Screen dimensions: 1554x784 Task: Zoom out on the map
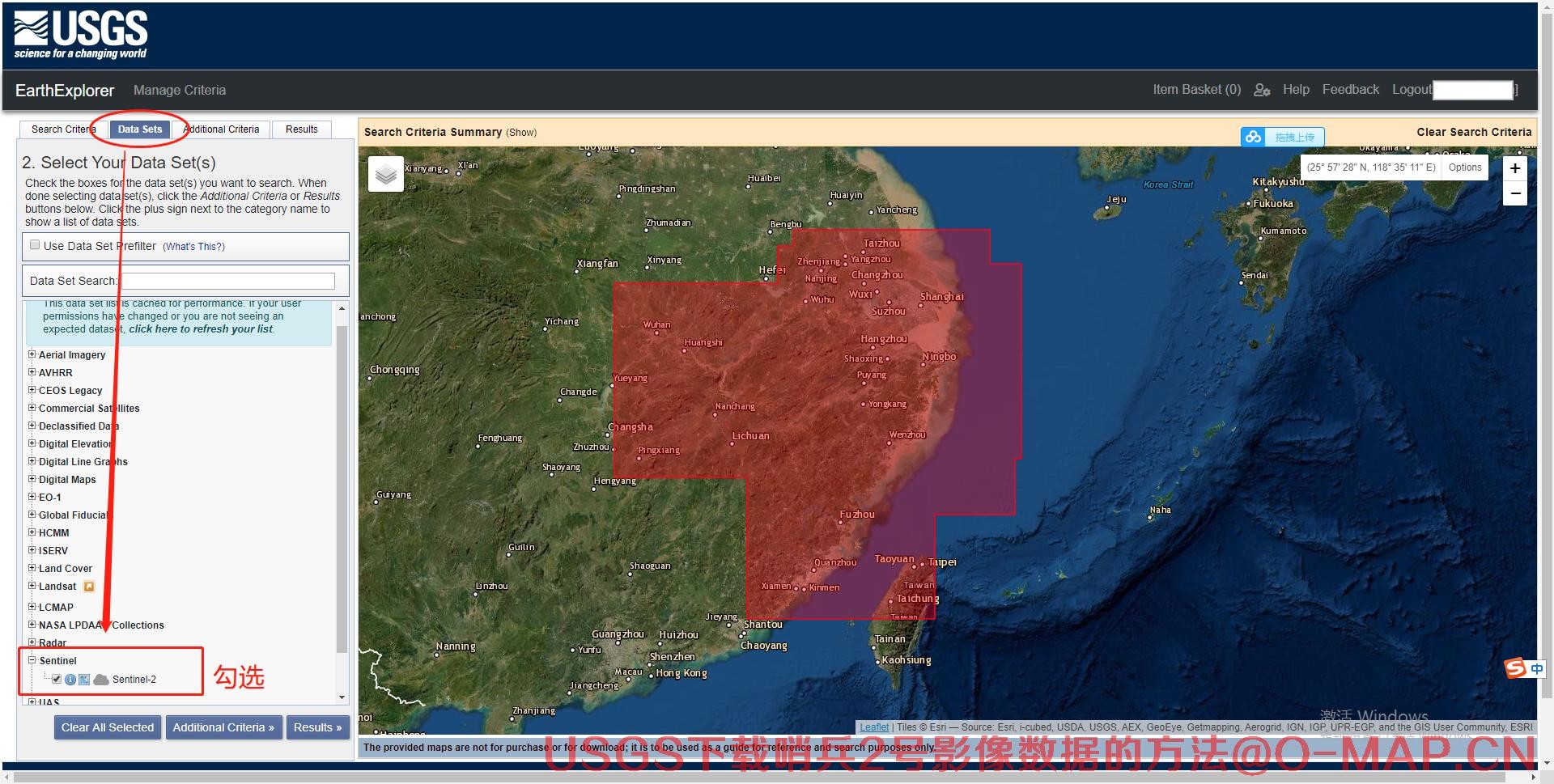coord(1514,194)
